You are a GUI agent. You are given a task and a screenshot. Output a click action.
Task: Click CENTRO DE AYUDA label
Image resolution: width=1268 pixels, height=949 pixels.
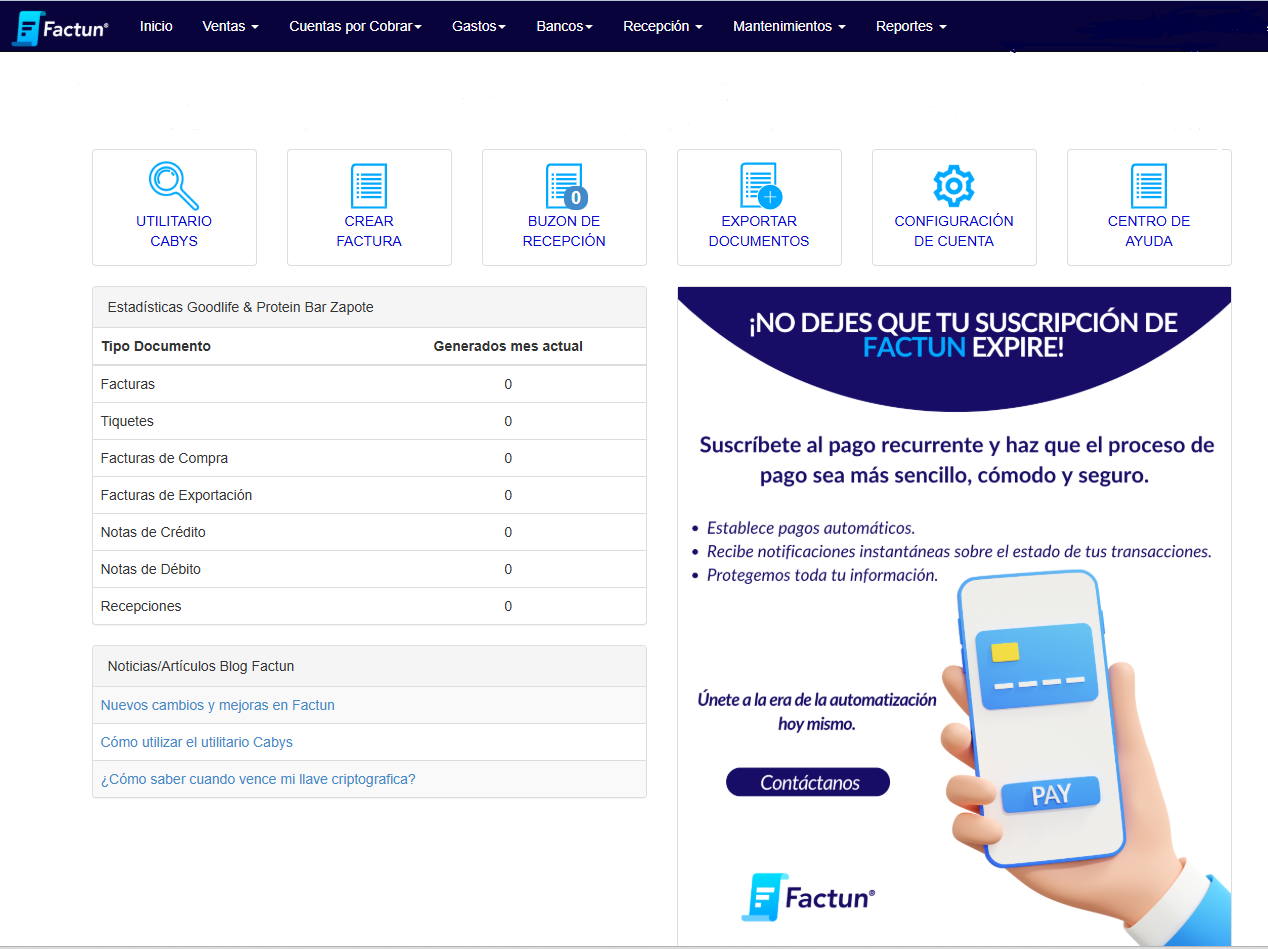[x=1149, y=231]
